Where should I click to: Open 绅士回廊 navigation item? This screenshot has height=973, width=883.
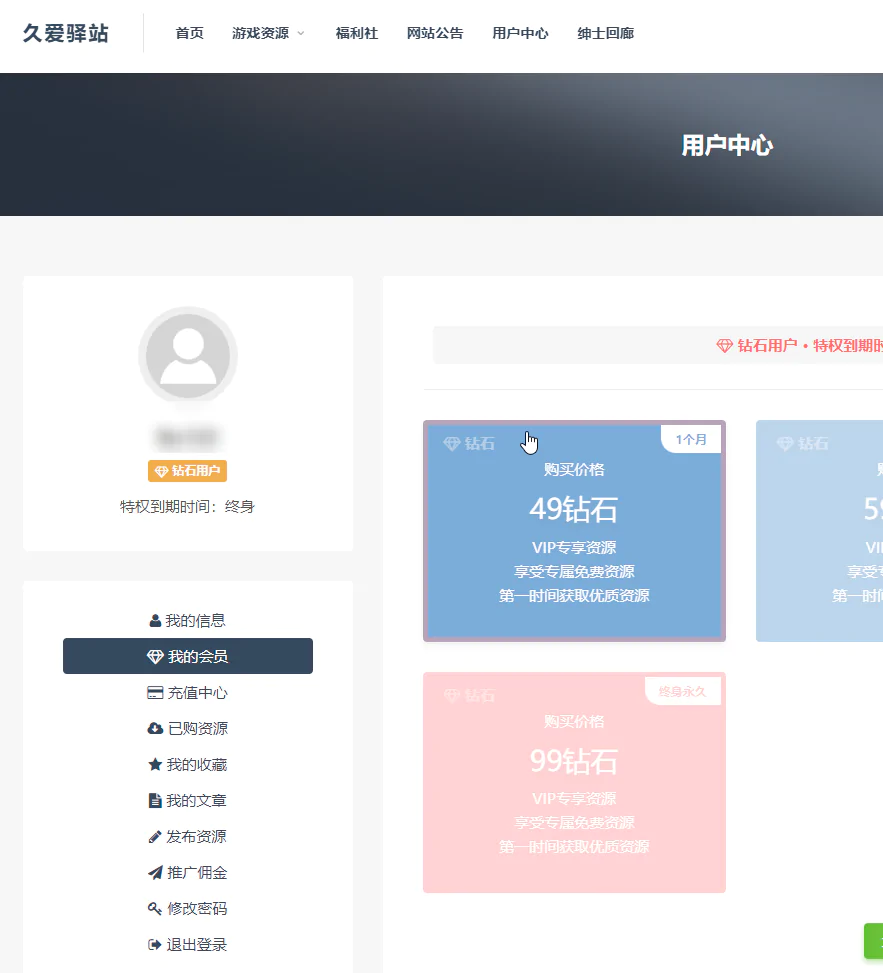click(x=606, y=34)
